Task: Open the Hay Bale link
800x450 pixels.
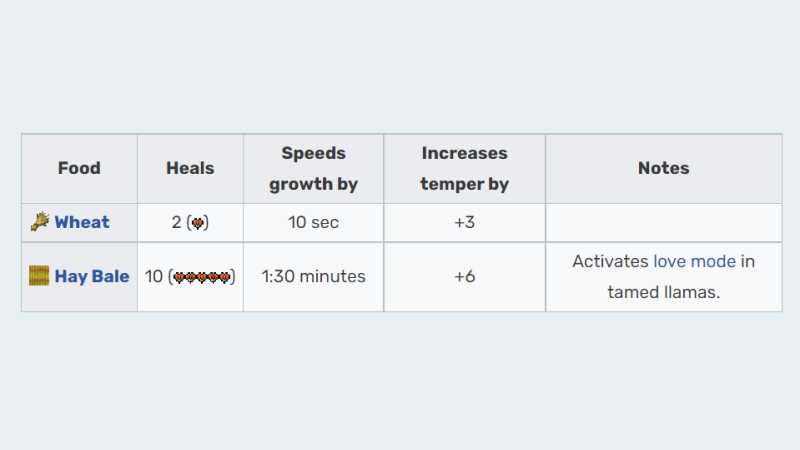Action: (x=92, y=276)
